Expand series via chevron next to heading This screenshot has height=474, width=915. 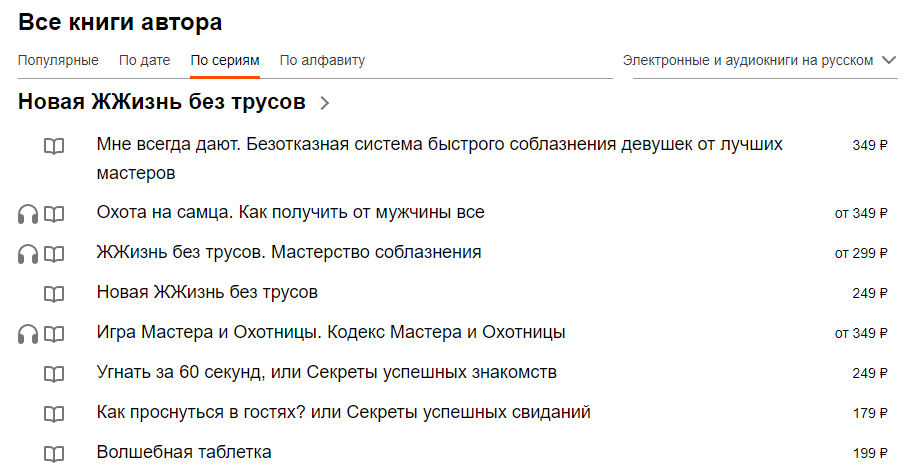tap(323, 102)
